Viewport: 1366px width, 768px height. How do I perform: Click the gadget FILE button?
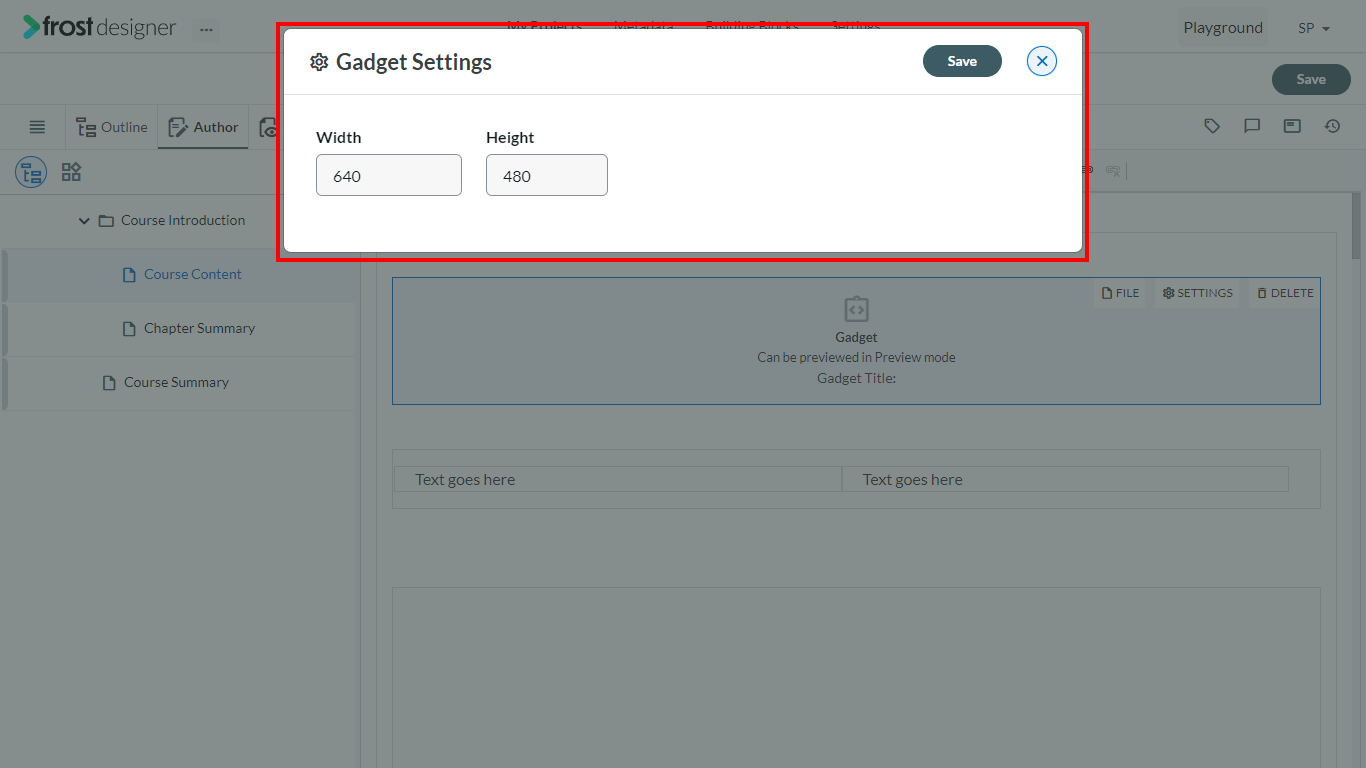coord(1121,293)
